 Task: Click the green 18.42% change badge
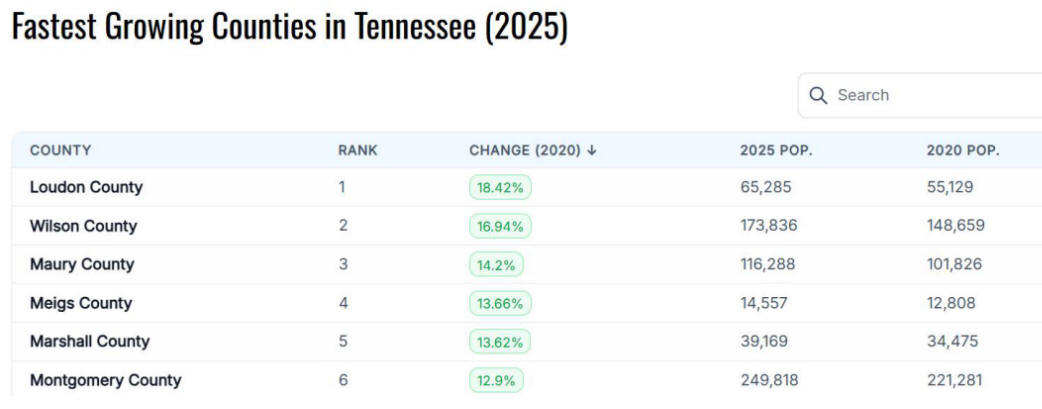500,188
